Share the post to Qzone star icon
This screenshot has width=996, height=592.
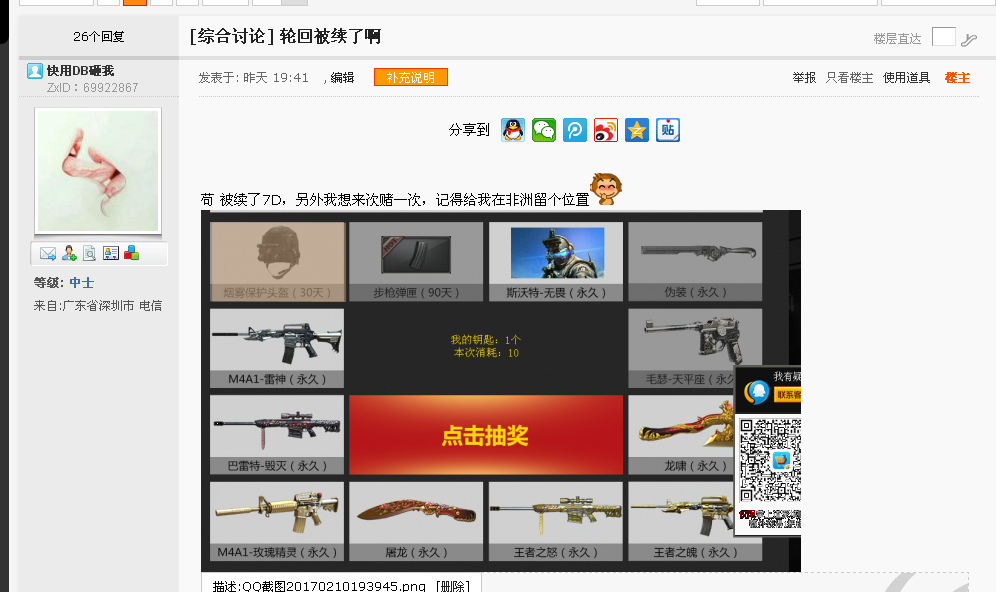click(636, 130)
